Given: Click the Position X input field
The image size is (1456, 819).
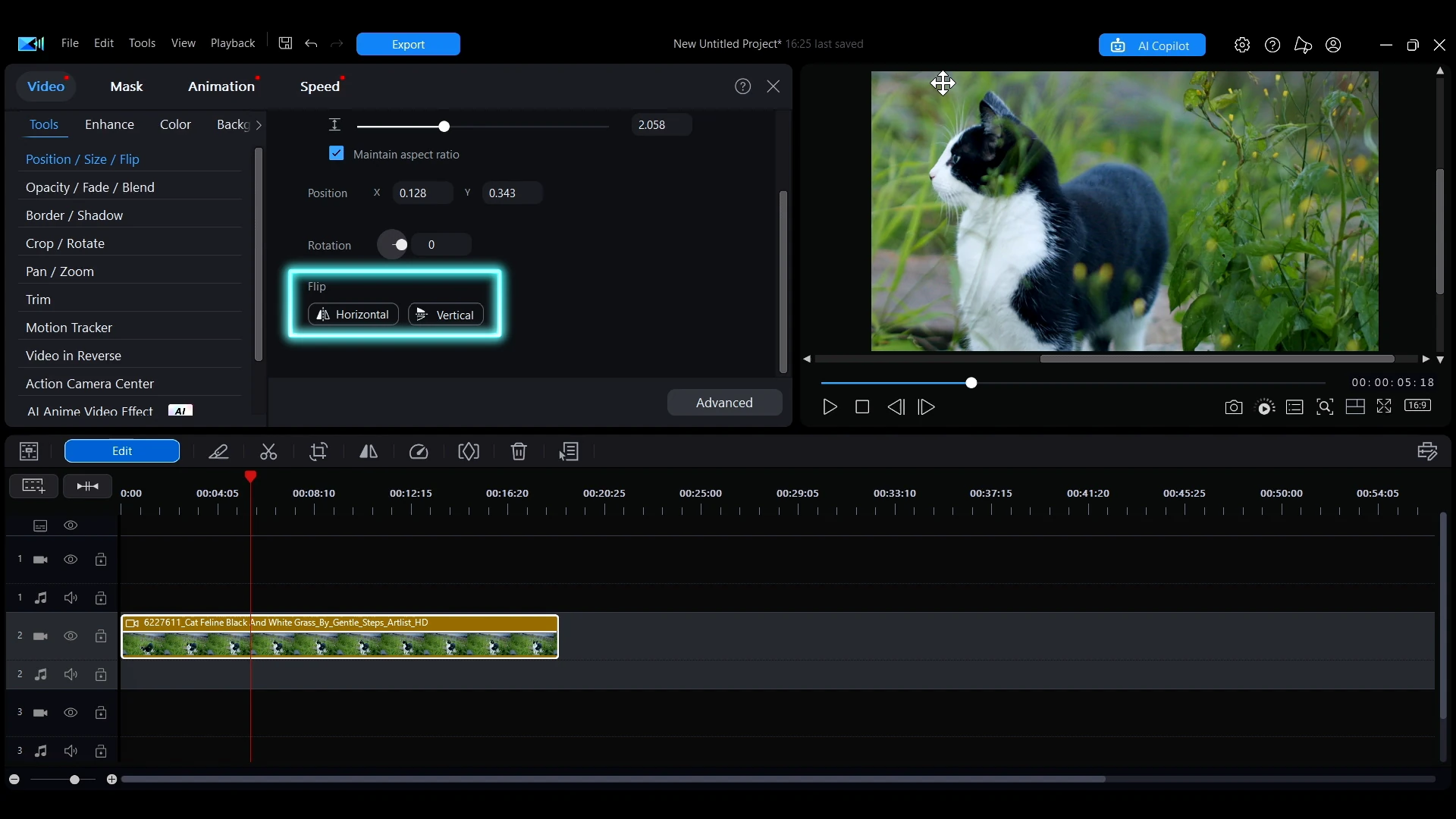Looking at the screenshot, I should [422, 193].
